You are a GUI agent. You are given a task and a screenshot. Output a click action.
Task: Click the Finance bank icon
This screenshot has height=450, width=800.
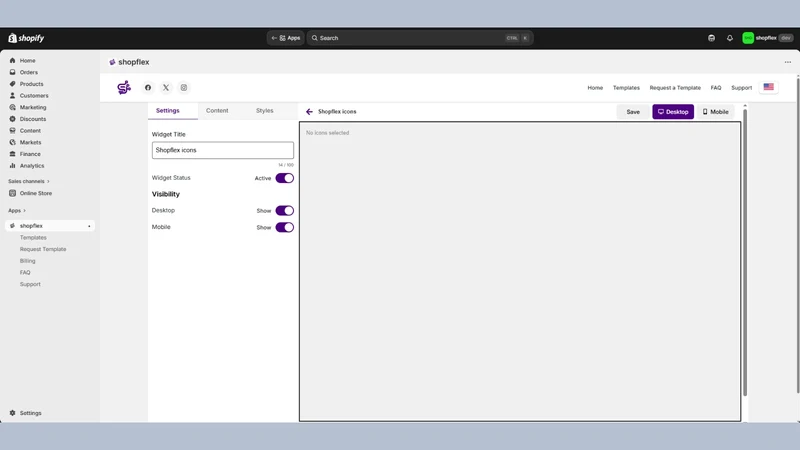[13, 154]
